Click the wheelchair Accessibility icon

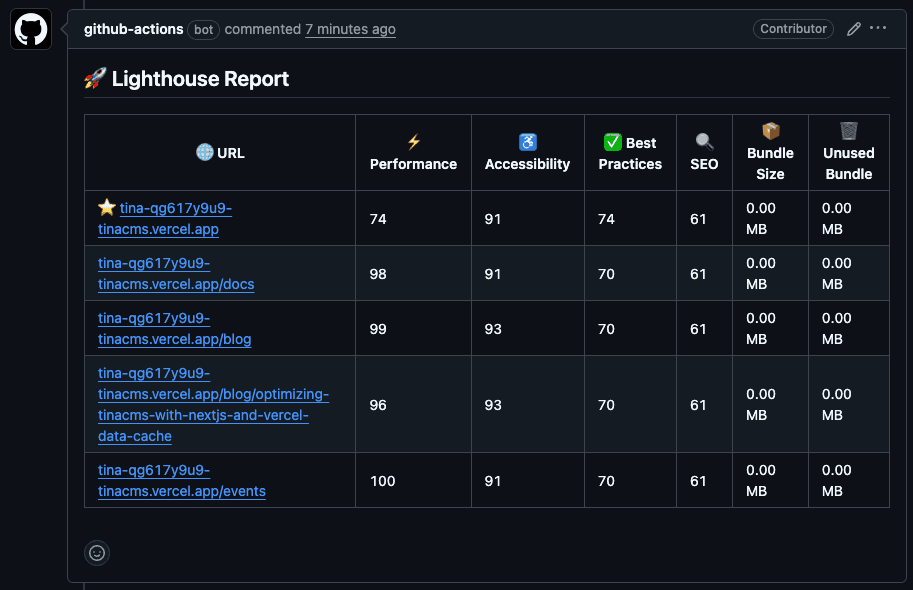point(527,143)
